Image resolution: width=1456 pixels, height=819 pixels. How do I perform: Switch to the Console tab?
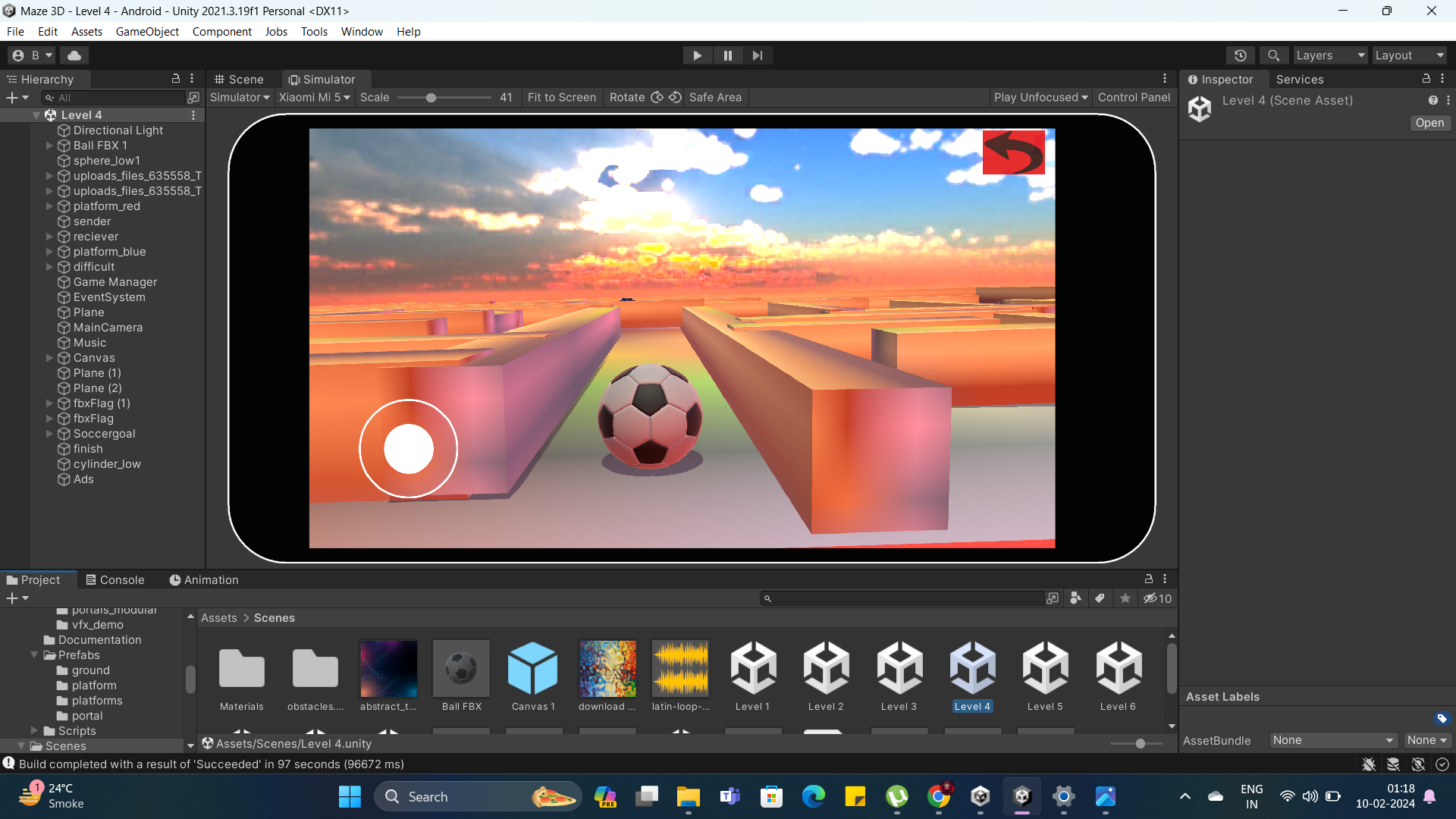click(115, 579)
